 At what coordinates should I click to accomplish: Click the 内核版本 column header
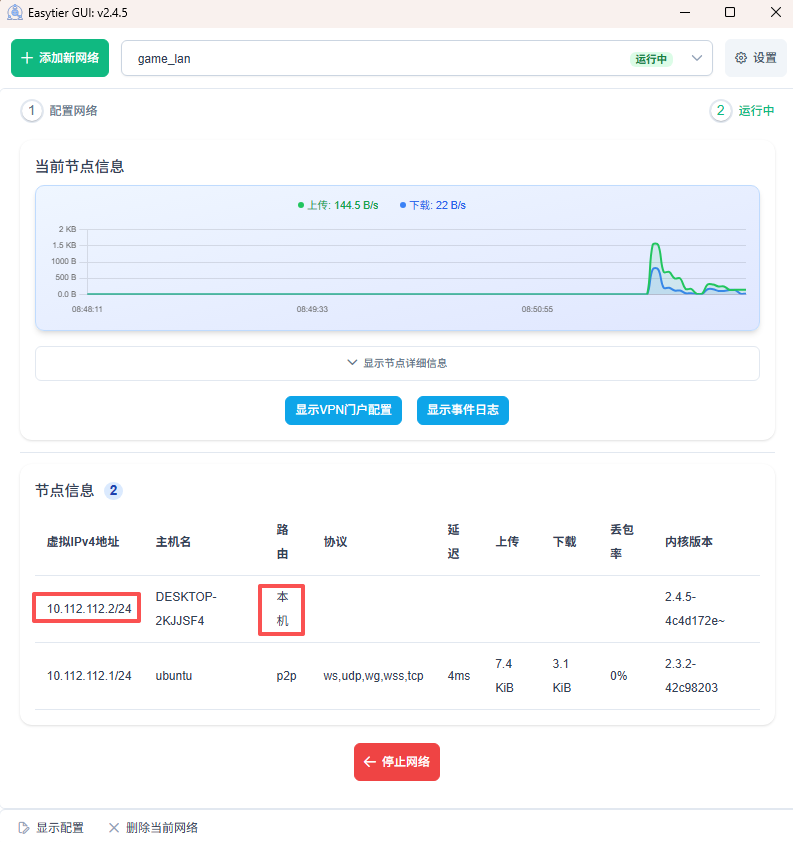coord(689,542)
